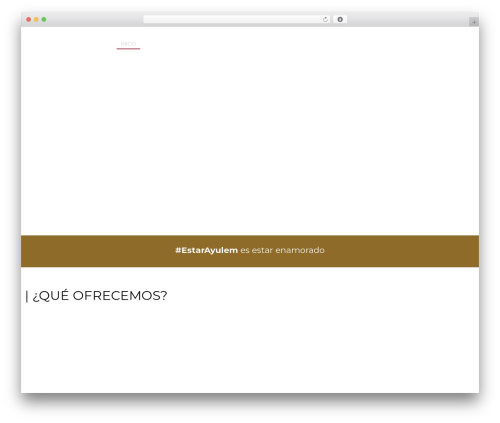Reload the page with the refresh icon
Image resolution: width=500 pixels, height=423 pixels.
325,20
